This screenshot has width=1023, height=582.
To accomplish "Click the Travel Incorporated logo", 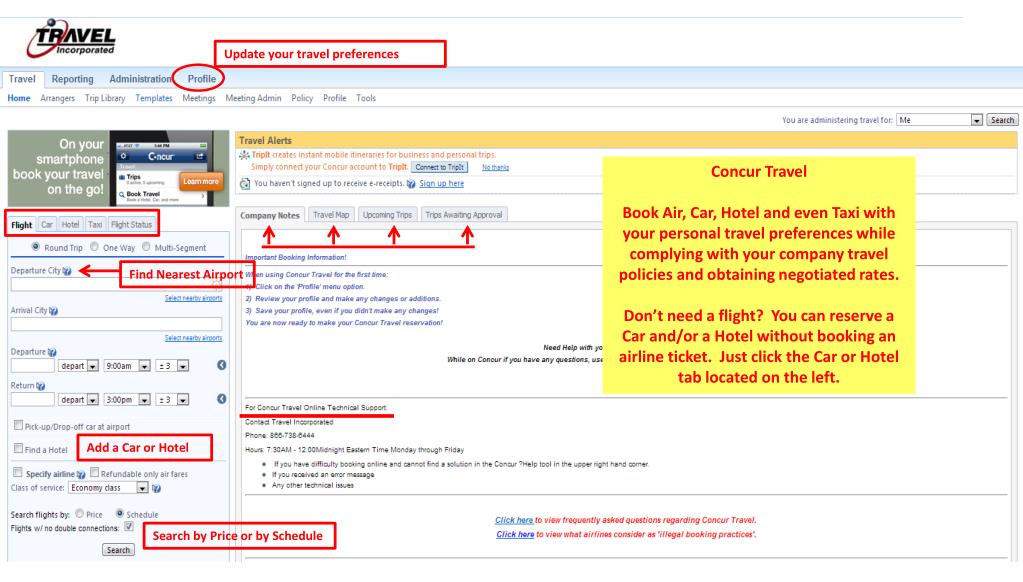I will (71, 38).
